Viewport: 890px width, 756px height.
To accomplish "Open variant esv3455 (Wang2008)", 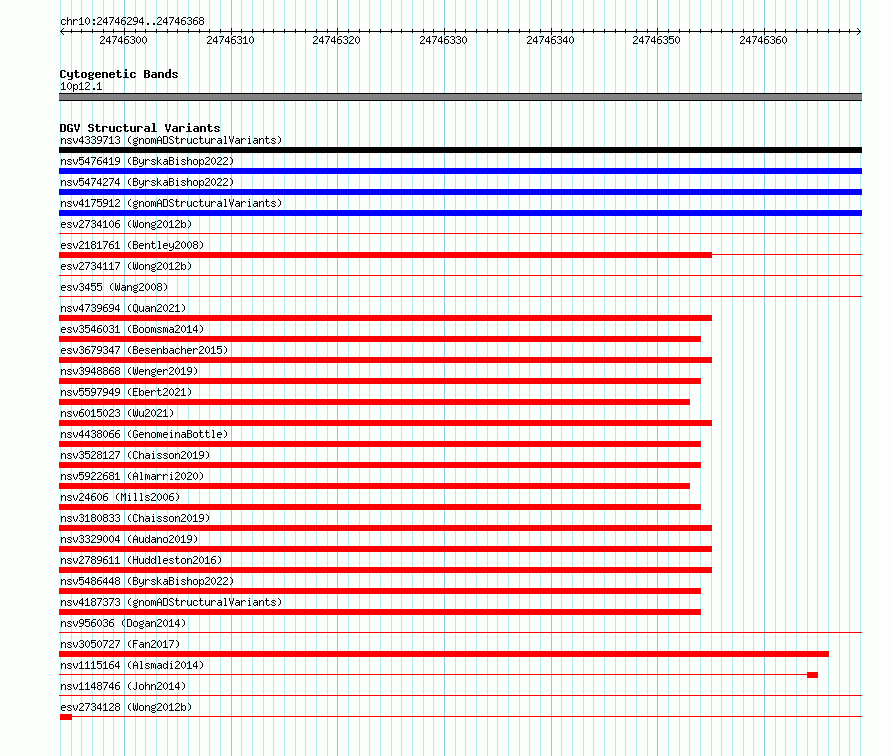I will pos(114,287).
